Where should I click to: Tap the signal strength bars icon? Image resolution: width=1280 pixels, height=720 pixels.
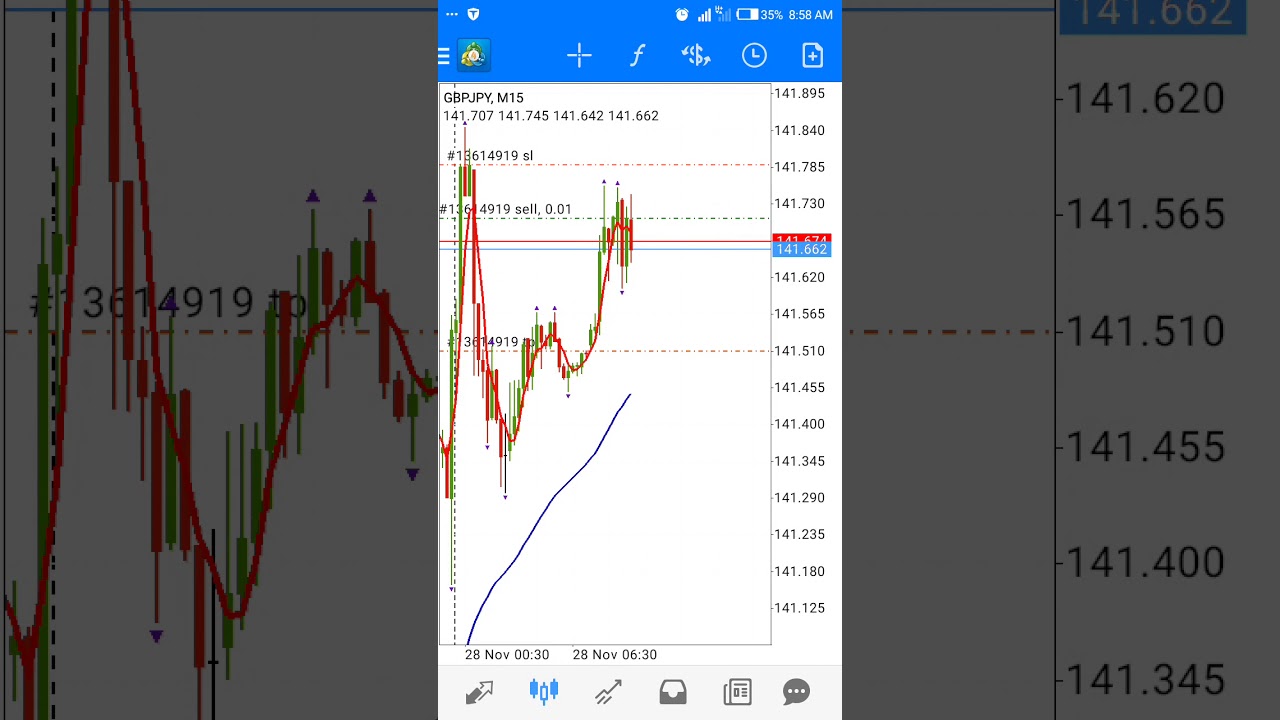pos(705,15)
